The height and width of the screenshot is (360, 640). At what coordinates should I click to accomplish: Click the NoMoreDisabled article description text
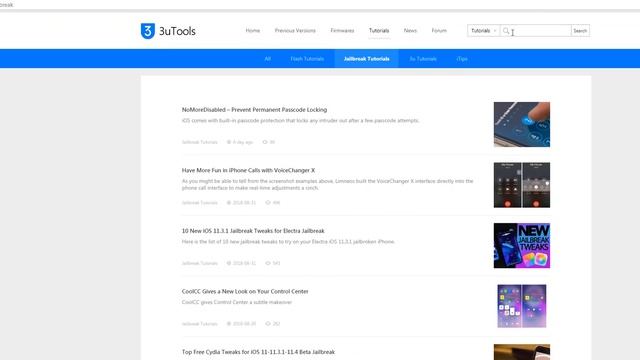(x=300, y=120)
